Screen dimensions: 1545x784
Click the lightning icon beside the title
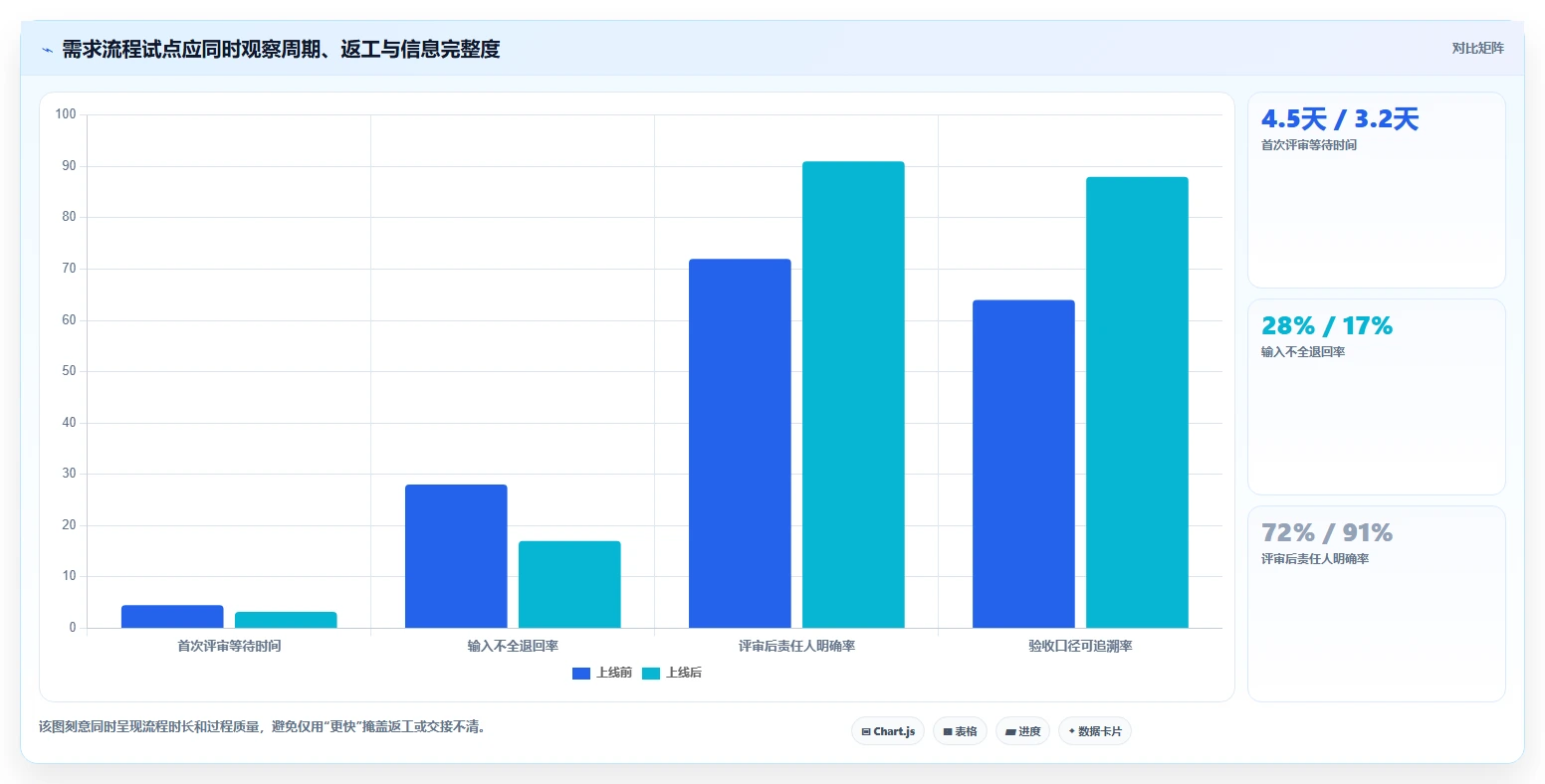coord(47,50)
